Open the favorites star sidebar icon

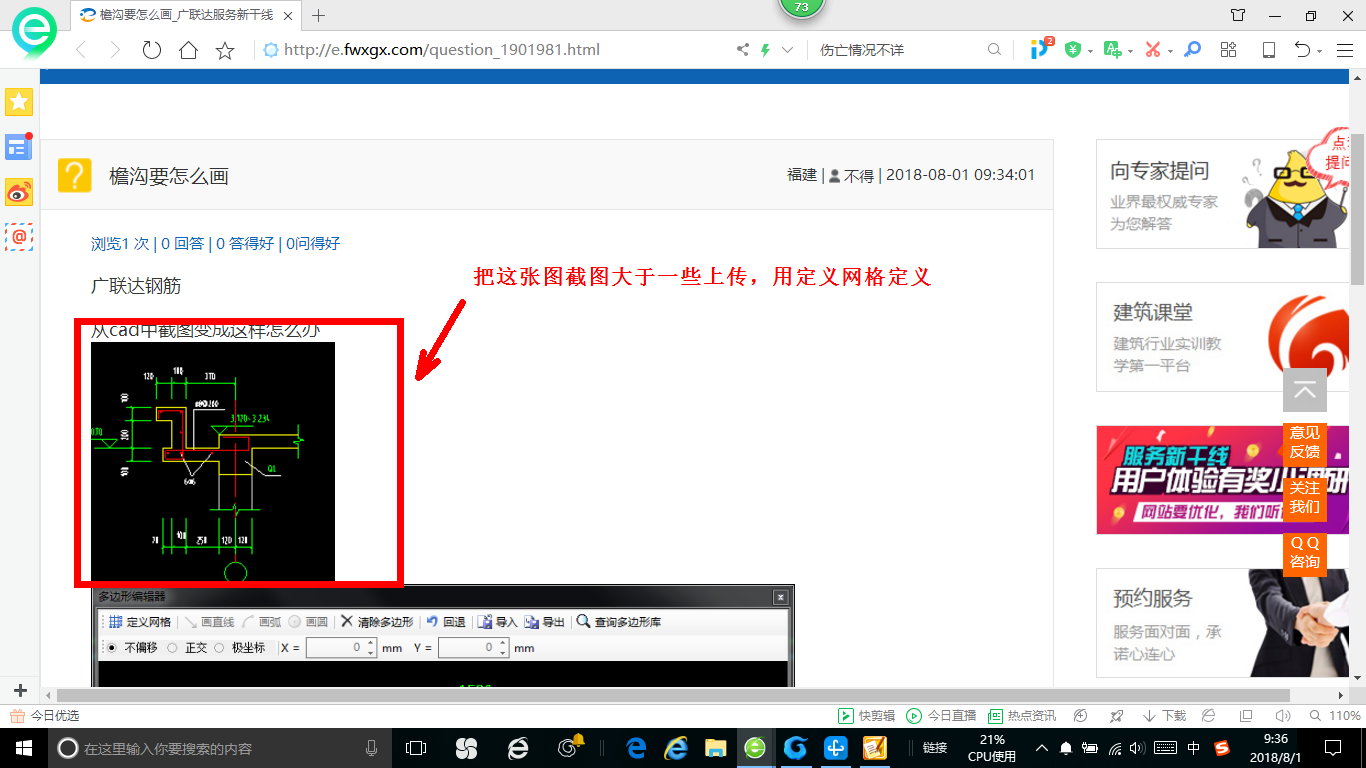pos(19,101)
